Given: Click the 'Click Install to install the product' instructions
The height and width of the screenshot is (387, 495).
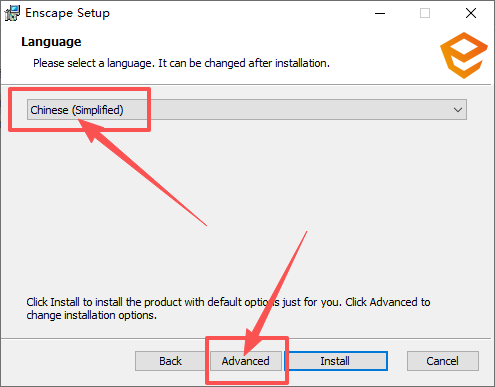Looking at the screenshot, I should (x=228, y=308).
